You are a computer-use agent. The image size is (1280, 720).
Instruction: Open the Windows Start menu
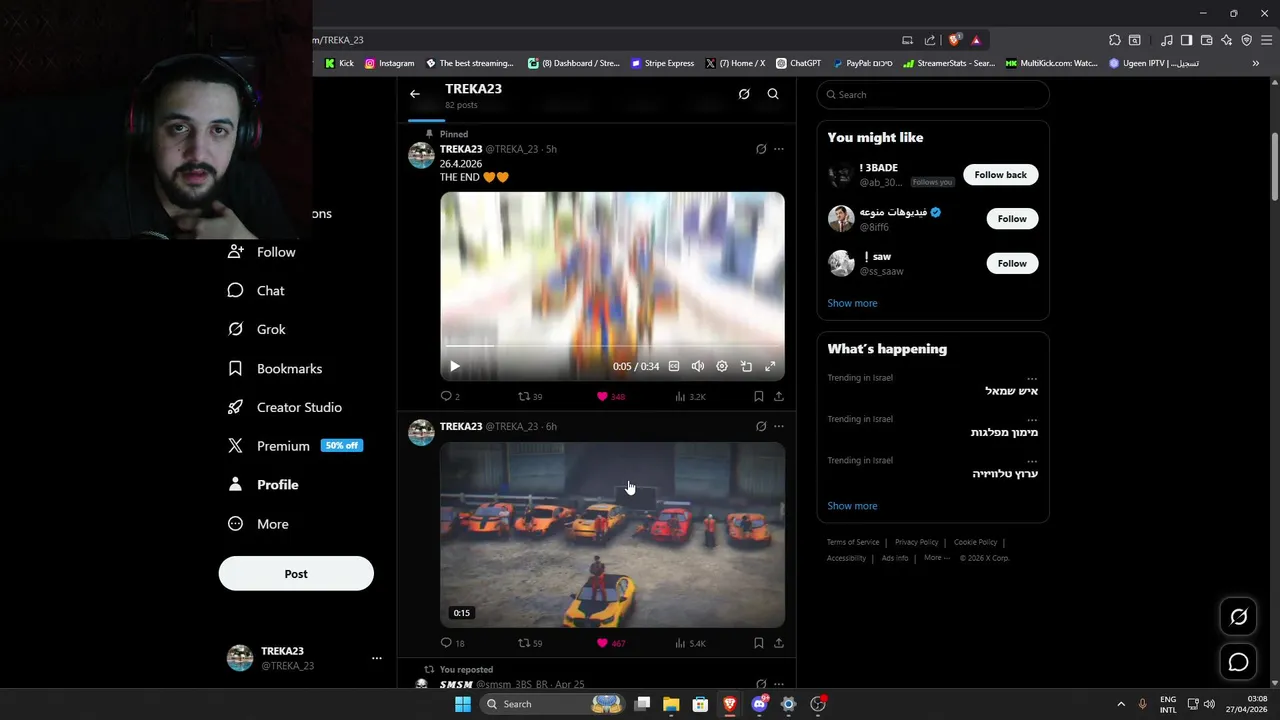463,704
